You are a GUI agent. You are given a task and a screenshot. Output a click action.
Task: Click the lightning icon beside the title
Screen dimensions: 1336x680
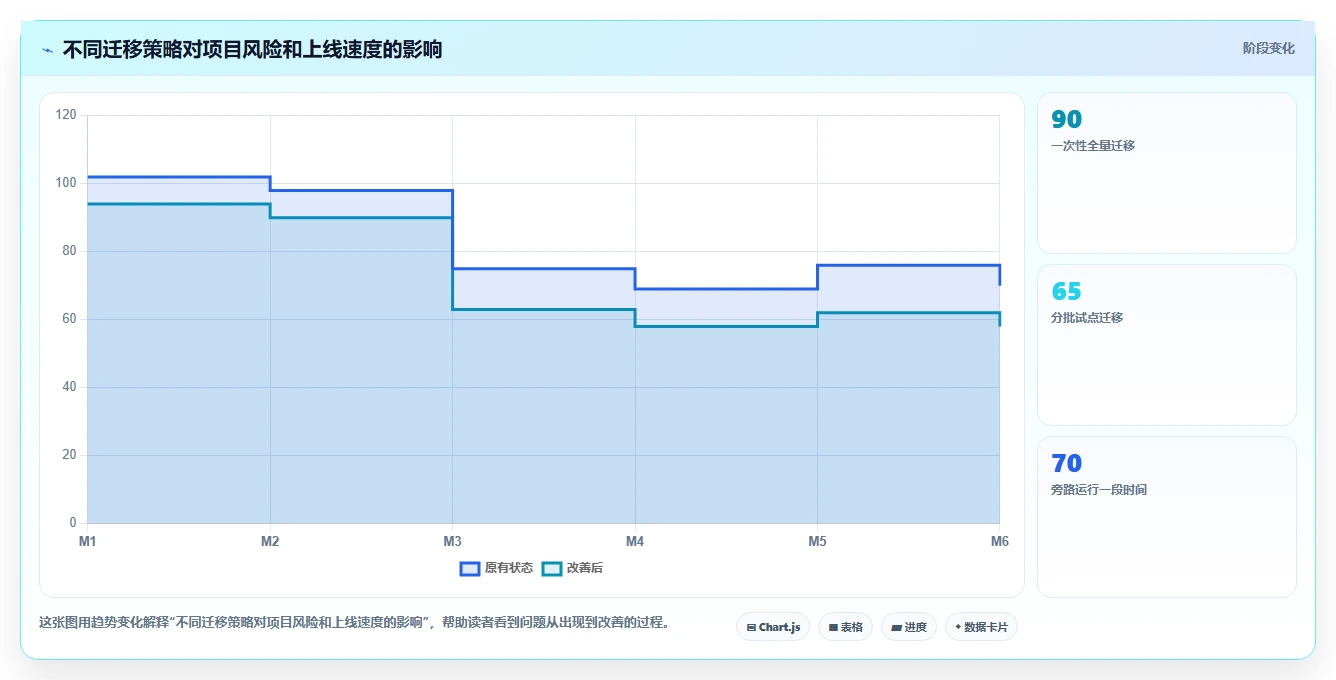pyautogui.click(x=47, y=50)
